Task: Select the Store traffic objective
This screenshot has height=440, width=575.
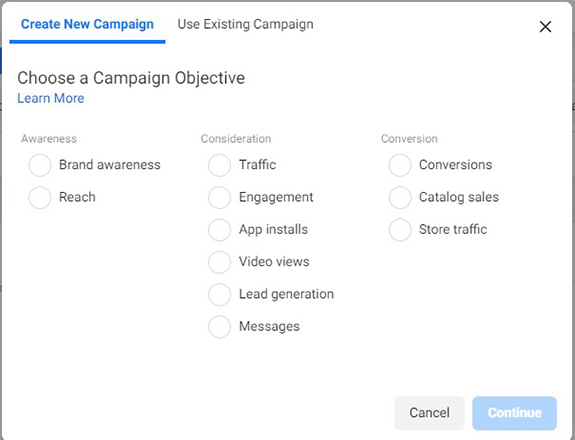Action: pyautogui.click(x=400, y=230)
